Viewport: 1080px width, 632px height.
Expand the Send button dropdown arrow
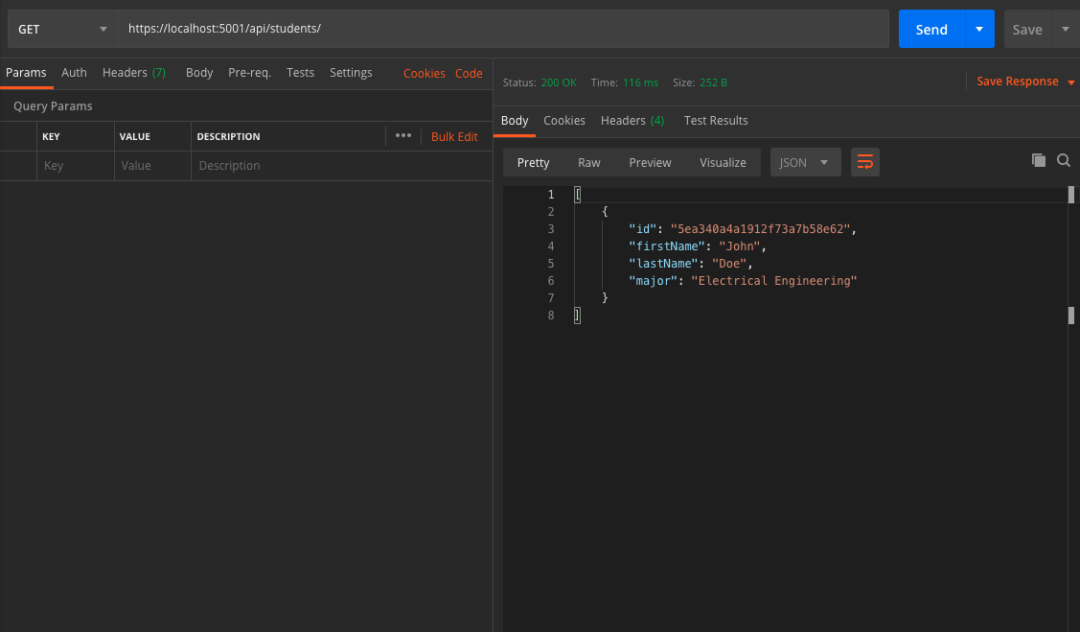[x=979, y=29]
